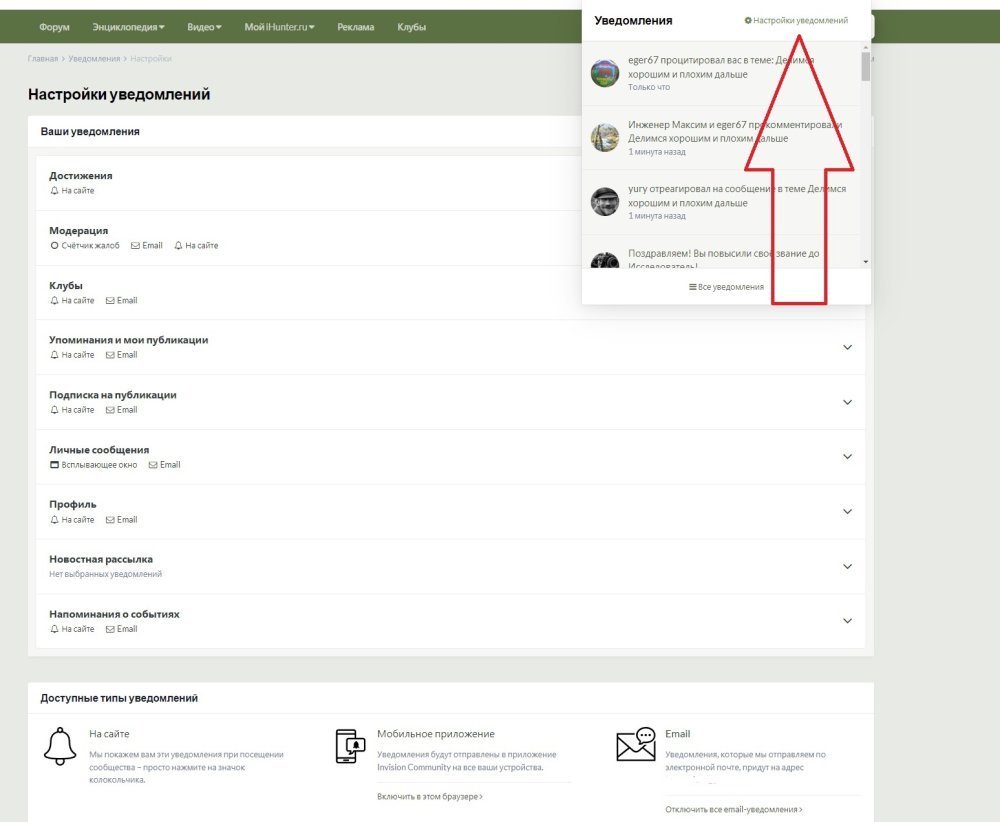Expand the 'Напоминания о событиях' row
The width and height of the screenshot is (1000, 822).
coord(847,621)
